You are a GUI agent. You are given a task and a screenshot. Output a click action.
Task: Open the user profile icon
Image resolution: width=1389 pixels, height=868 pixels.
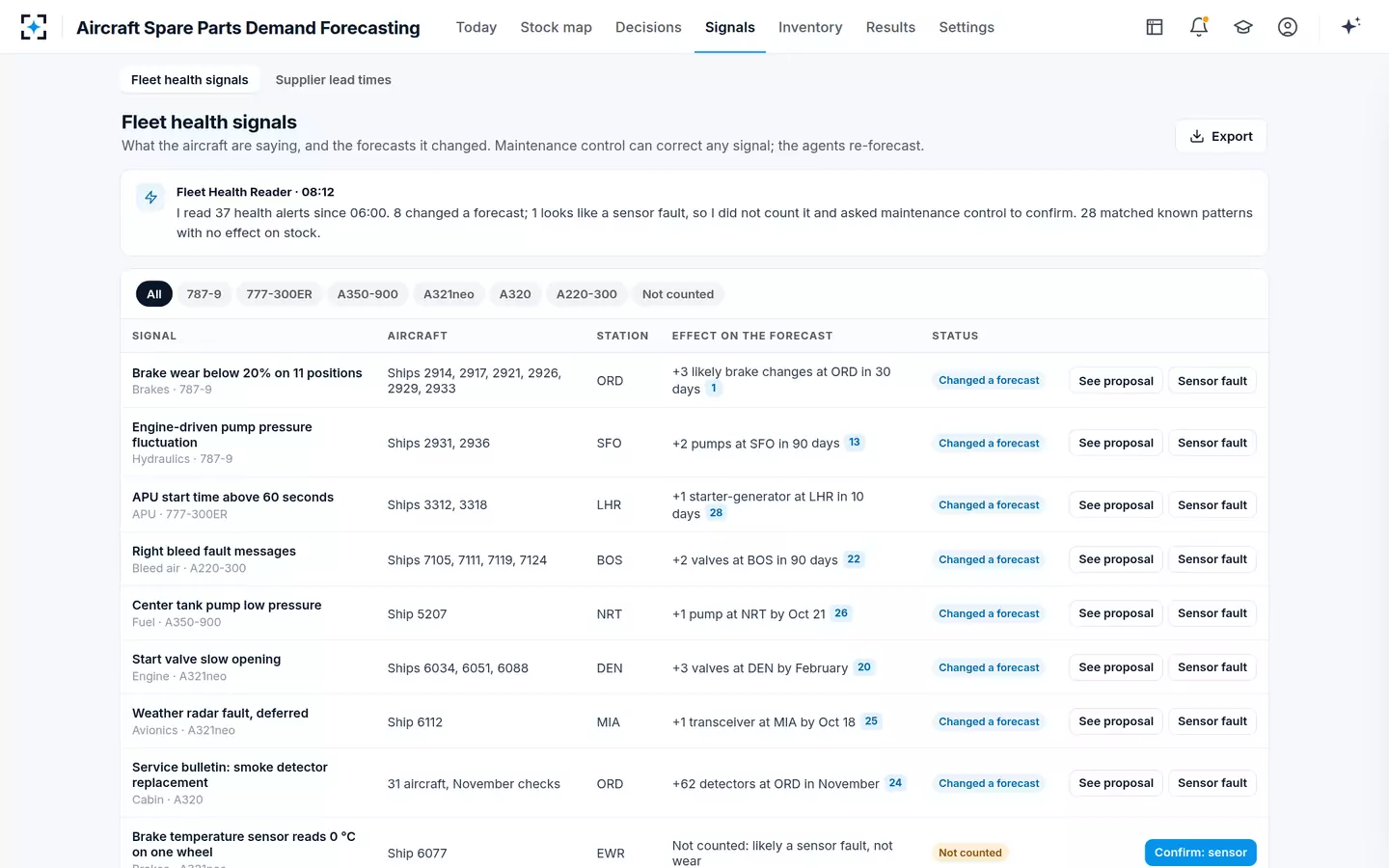[1288, 27]
